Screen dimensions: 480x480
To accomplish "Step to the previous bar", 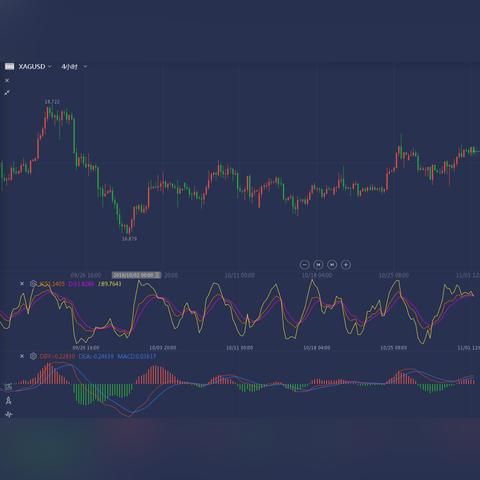I will pos(318,265).
